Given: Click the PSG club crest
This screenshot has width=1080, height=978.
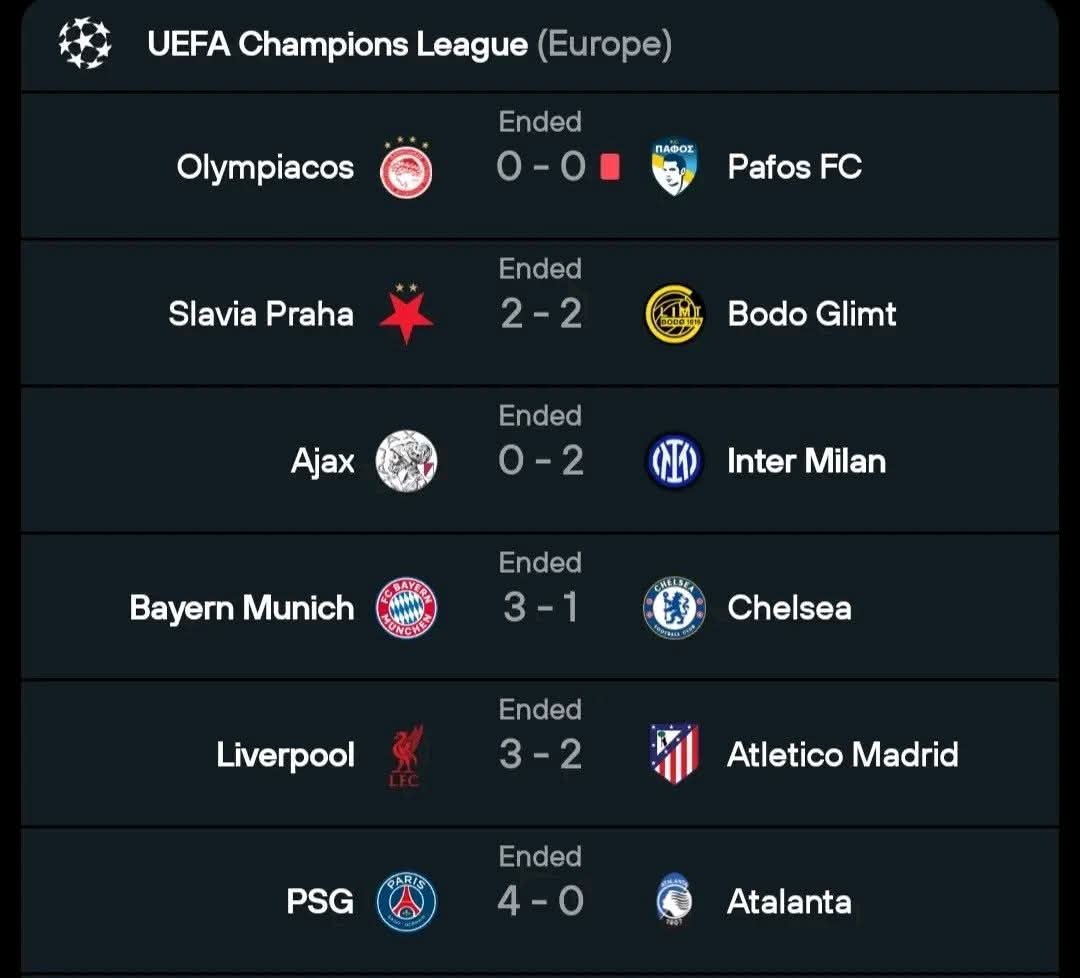Looking at the screenshot, I should click(406, 901).
